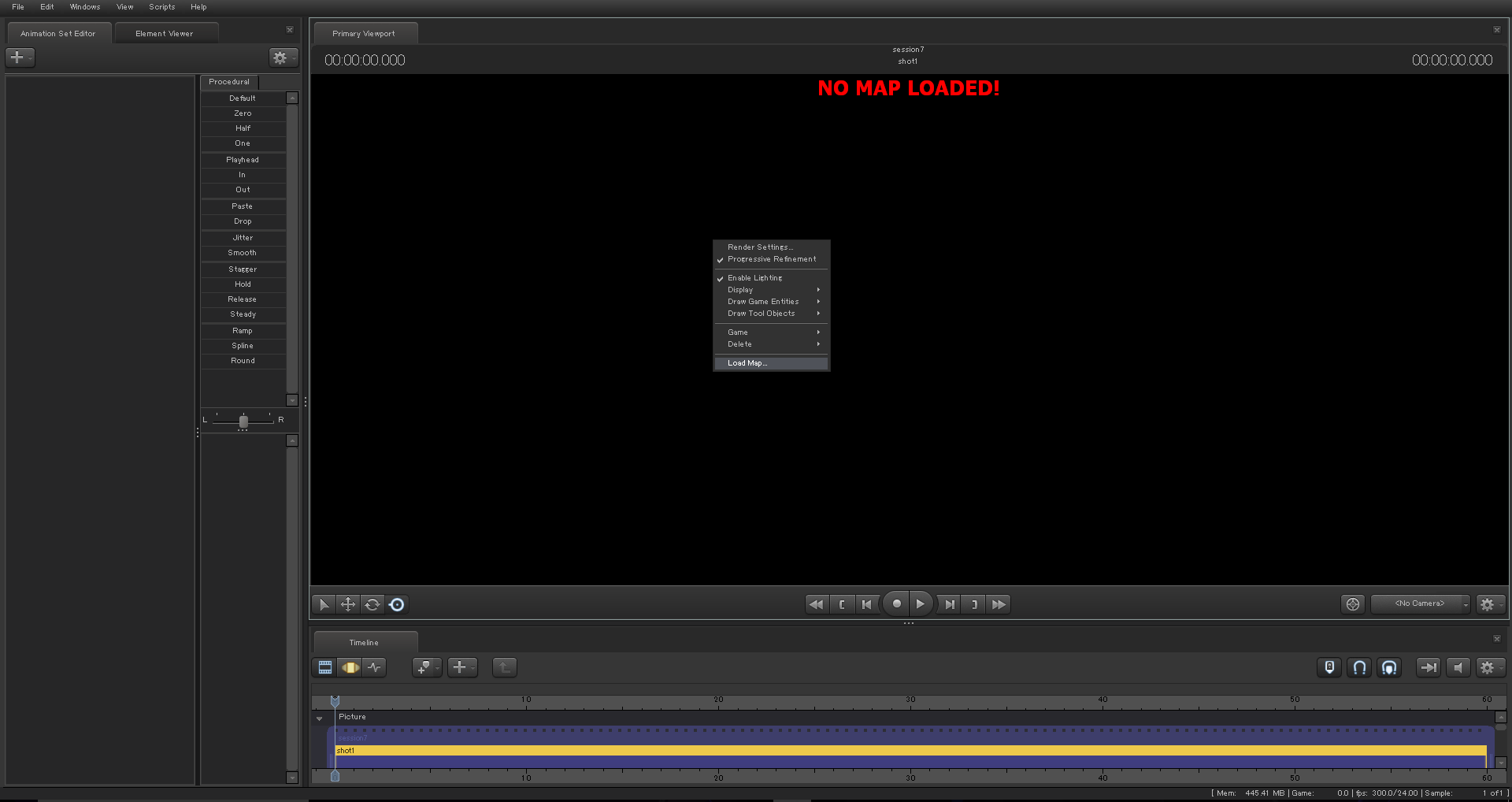Toggle frame snapping magnet icon
Image resolution: width=1512 pixels, height=802 pixels.
[x=1359, y=667]
